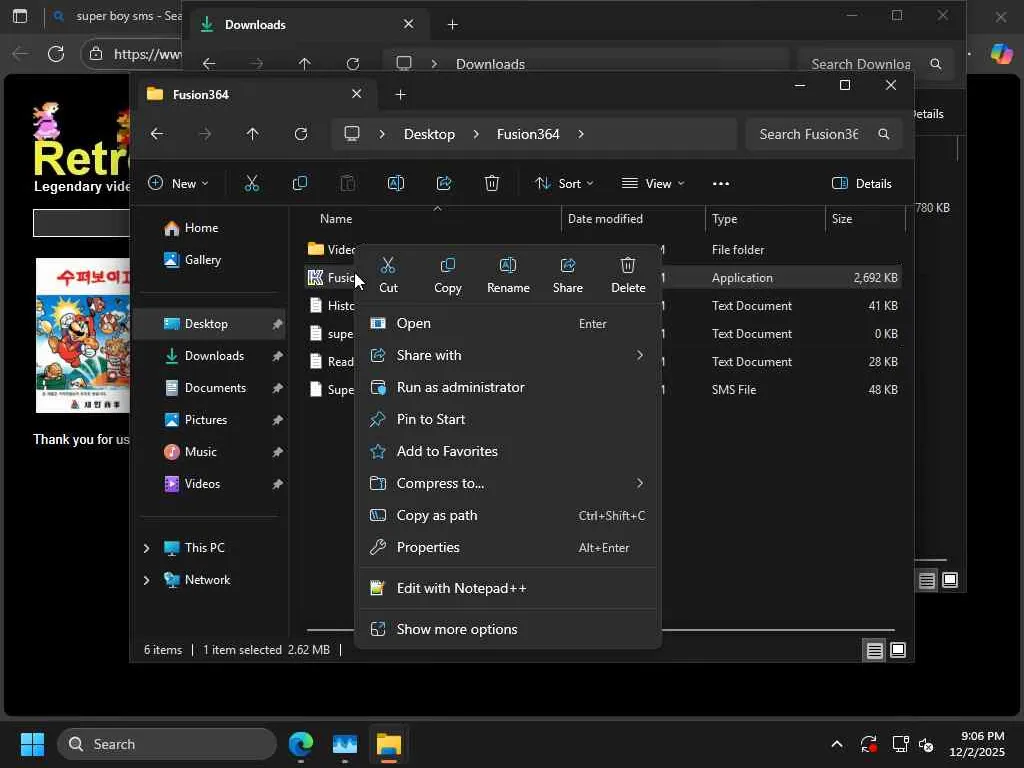Viewport: 1024px width, 768px height.
Task: Switch to details list view layout
Action: (x=874, y=650)
